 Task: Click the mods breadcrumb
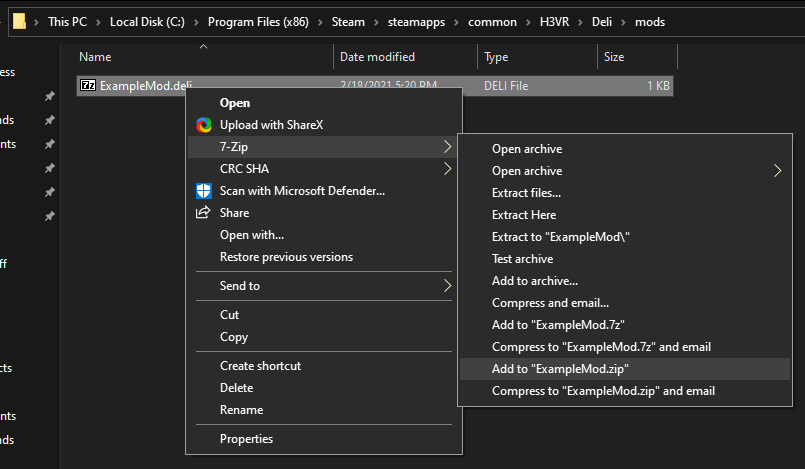pyautogui.click(x=650, y=22)
